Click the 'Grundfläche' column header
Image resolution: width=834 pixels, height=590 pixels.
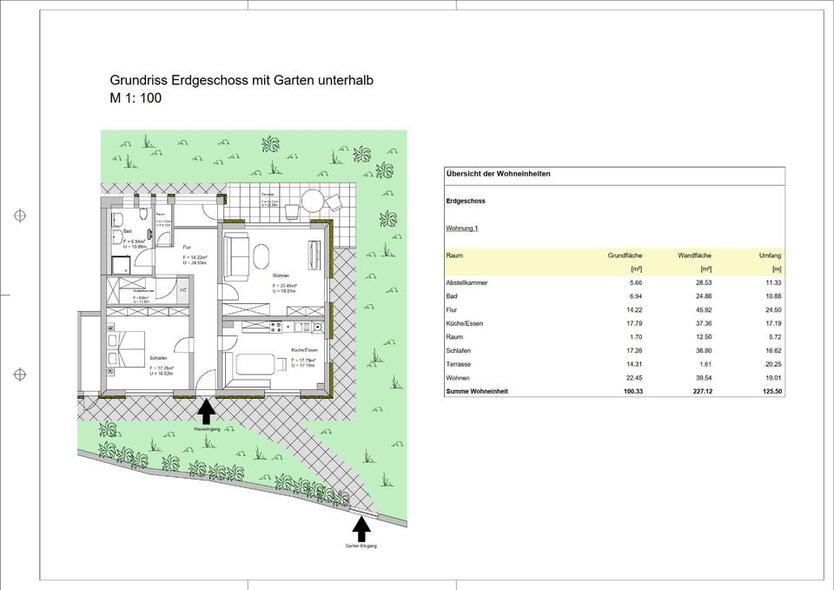click(625, 255)
